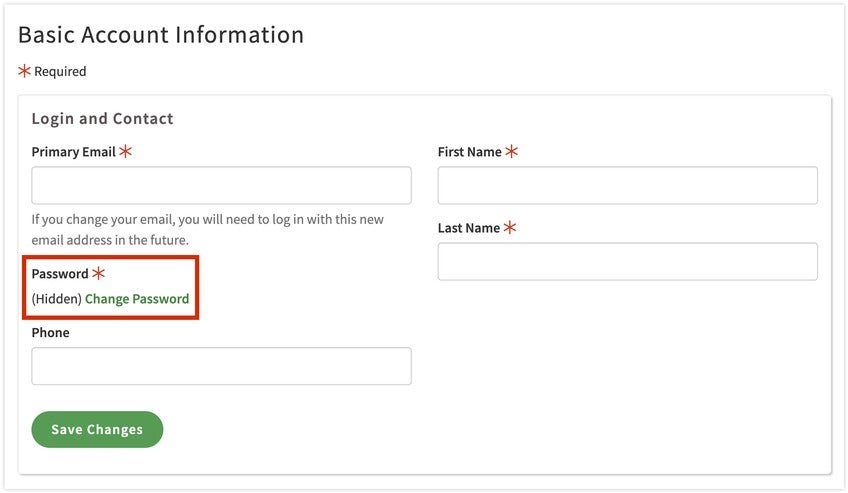
Task: Click the Primary Email input field
Action: click(x=221, y=186)
